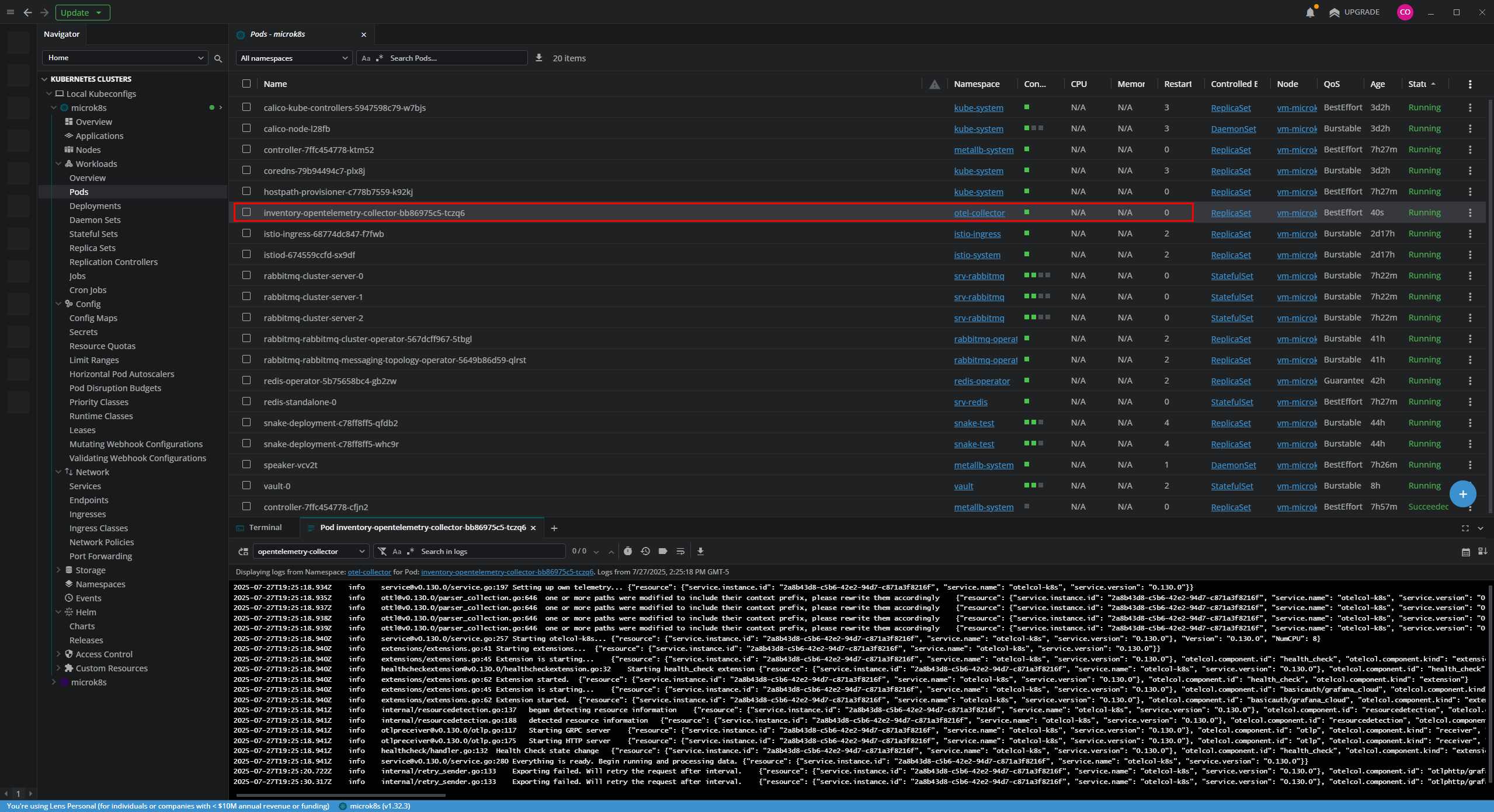1494x812 pixels.
Task: Check rabbitmq-cluster-server-0 checkbox
Action: 246,275
